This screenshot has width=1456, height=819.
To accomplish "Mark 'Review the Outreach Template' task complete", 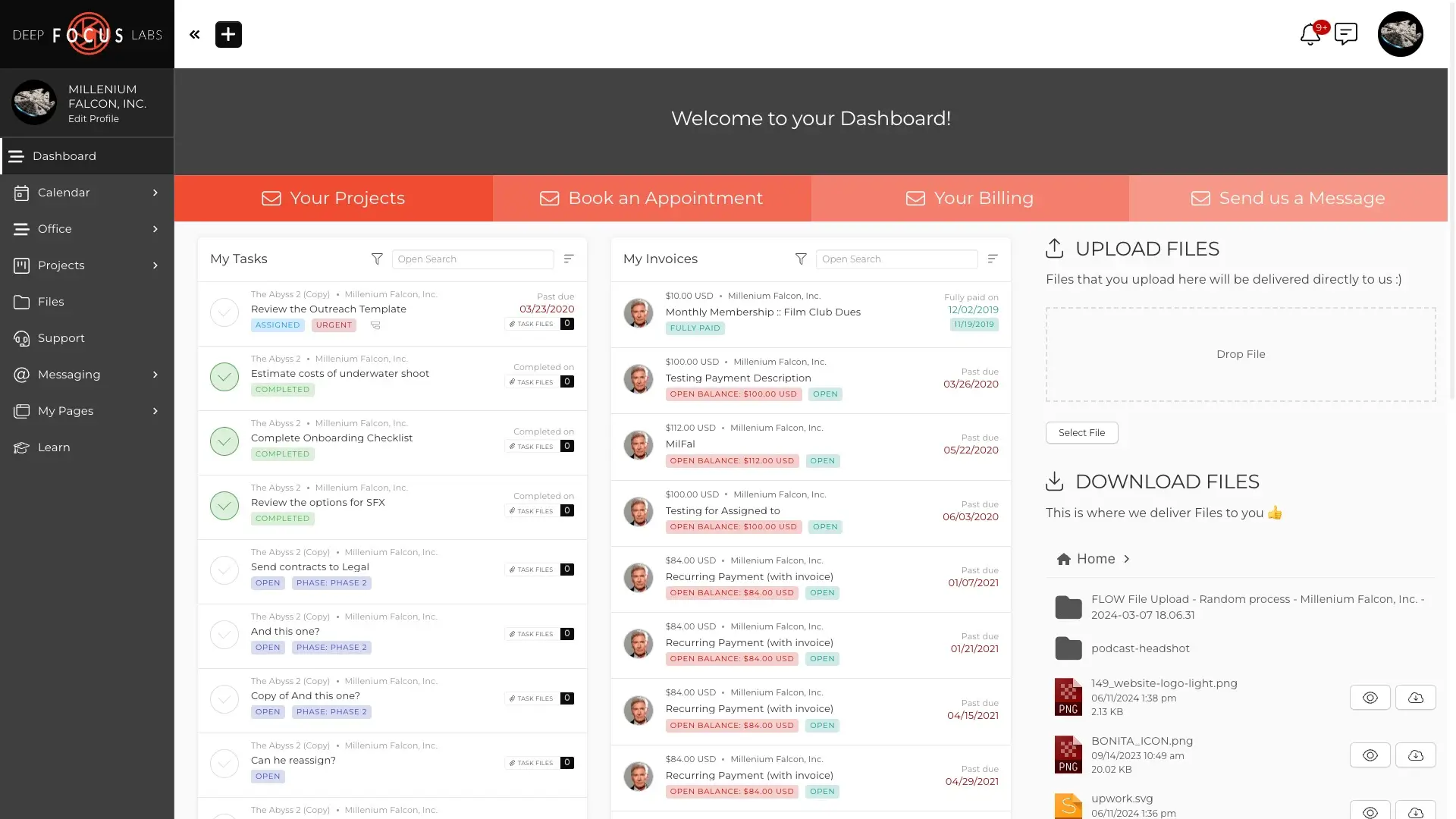I will tap(224, 312).
